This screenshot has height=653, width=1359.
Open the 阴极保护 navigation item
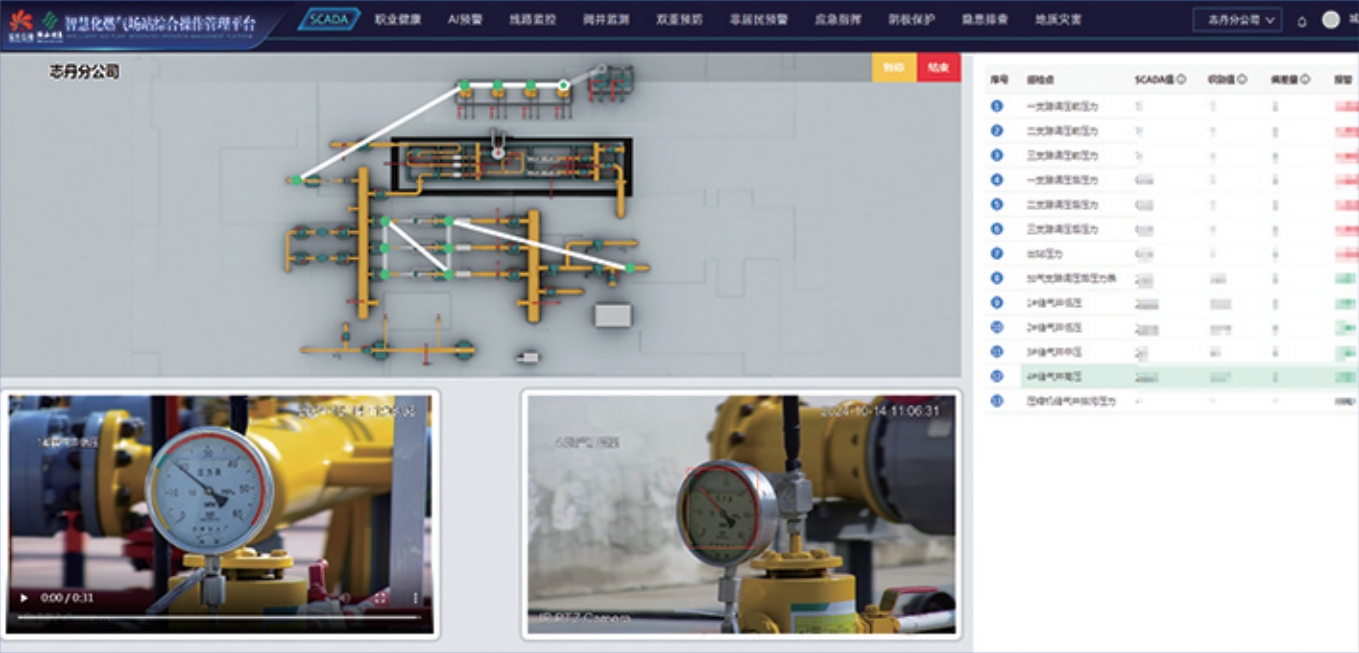(x=911, y=19)
